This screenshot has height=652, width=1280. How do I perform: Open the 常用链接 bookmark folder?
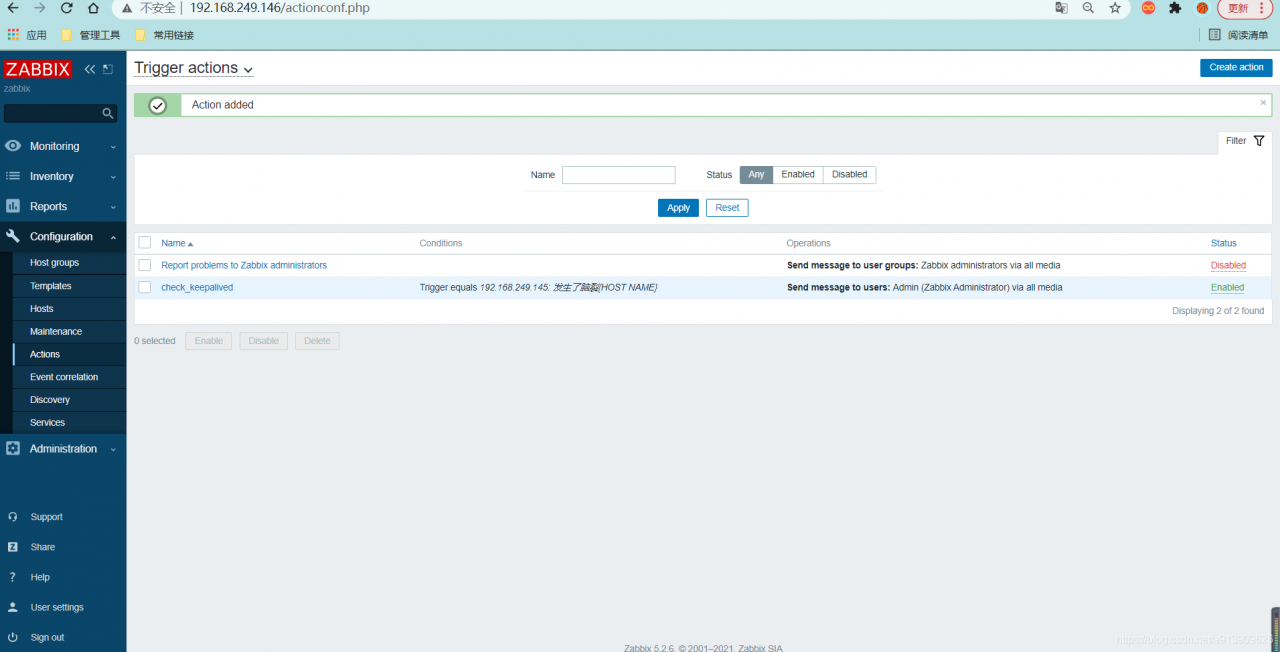pos(164,35)
